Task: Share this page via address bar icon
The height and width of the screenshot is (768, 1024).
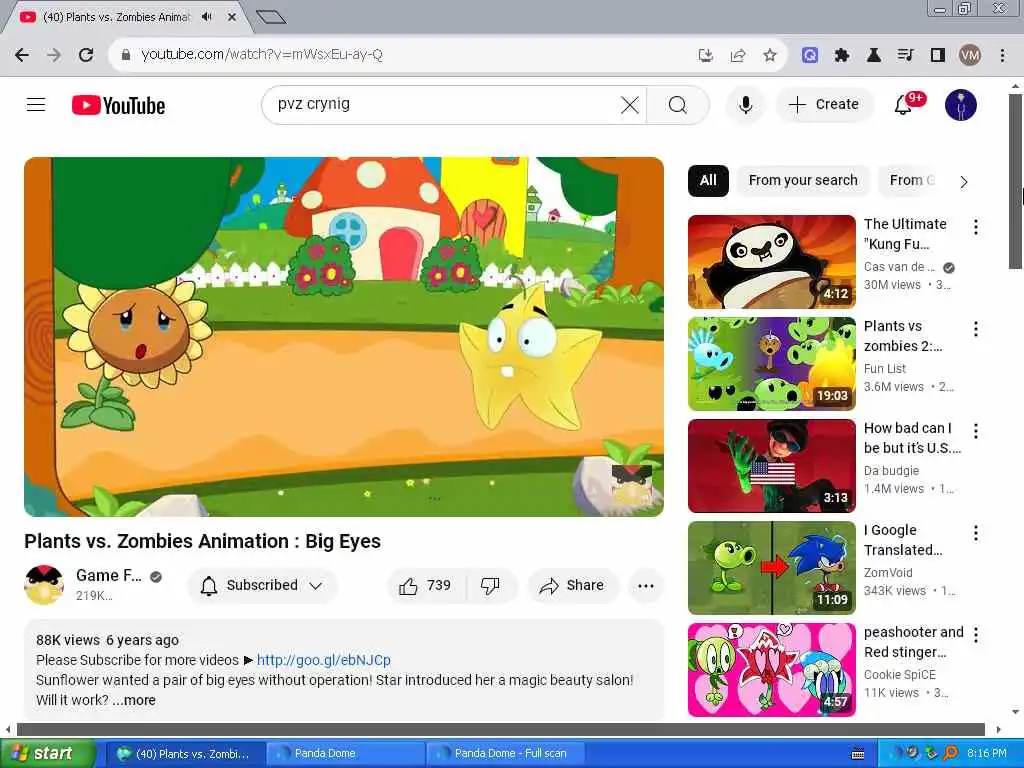Action: (738, 55)
